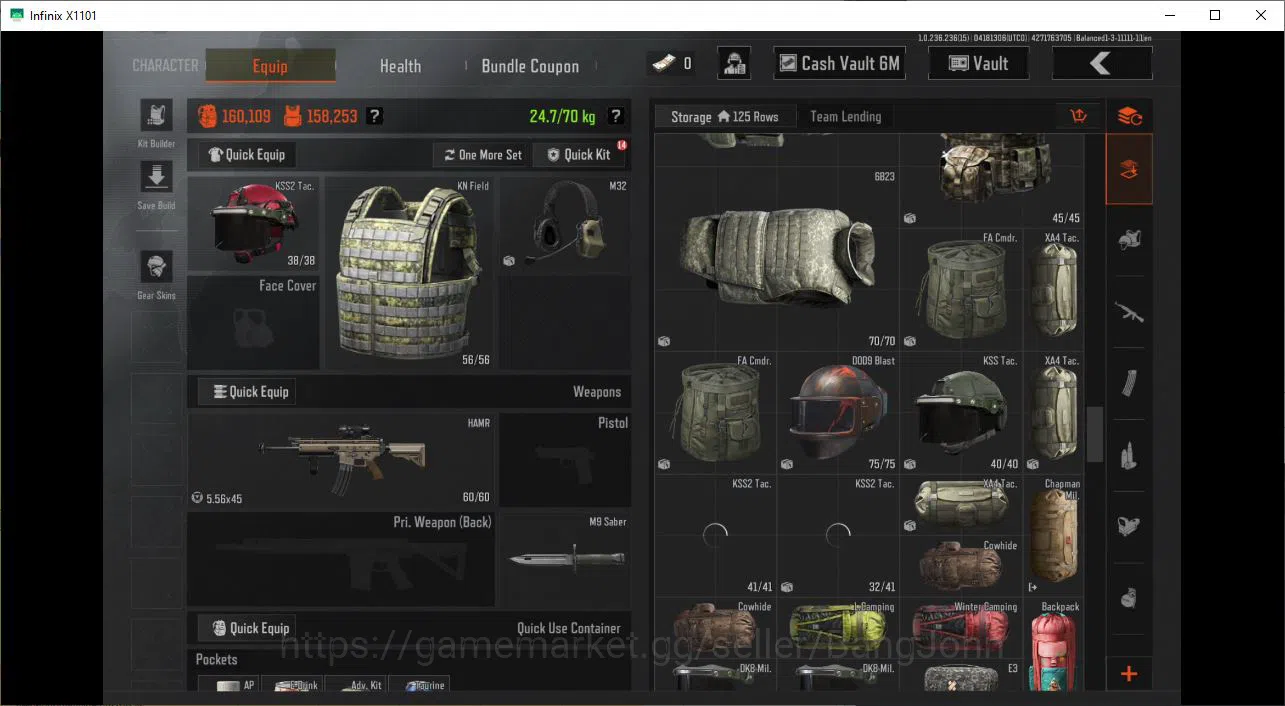
Task: Select the KSS2 Tac. item with 32/41
Action: tap(838, 536)
